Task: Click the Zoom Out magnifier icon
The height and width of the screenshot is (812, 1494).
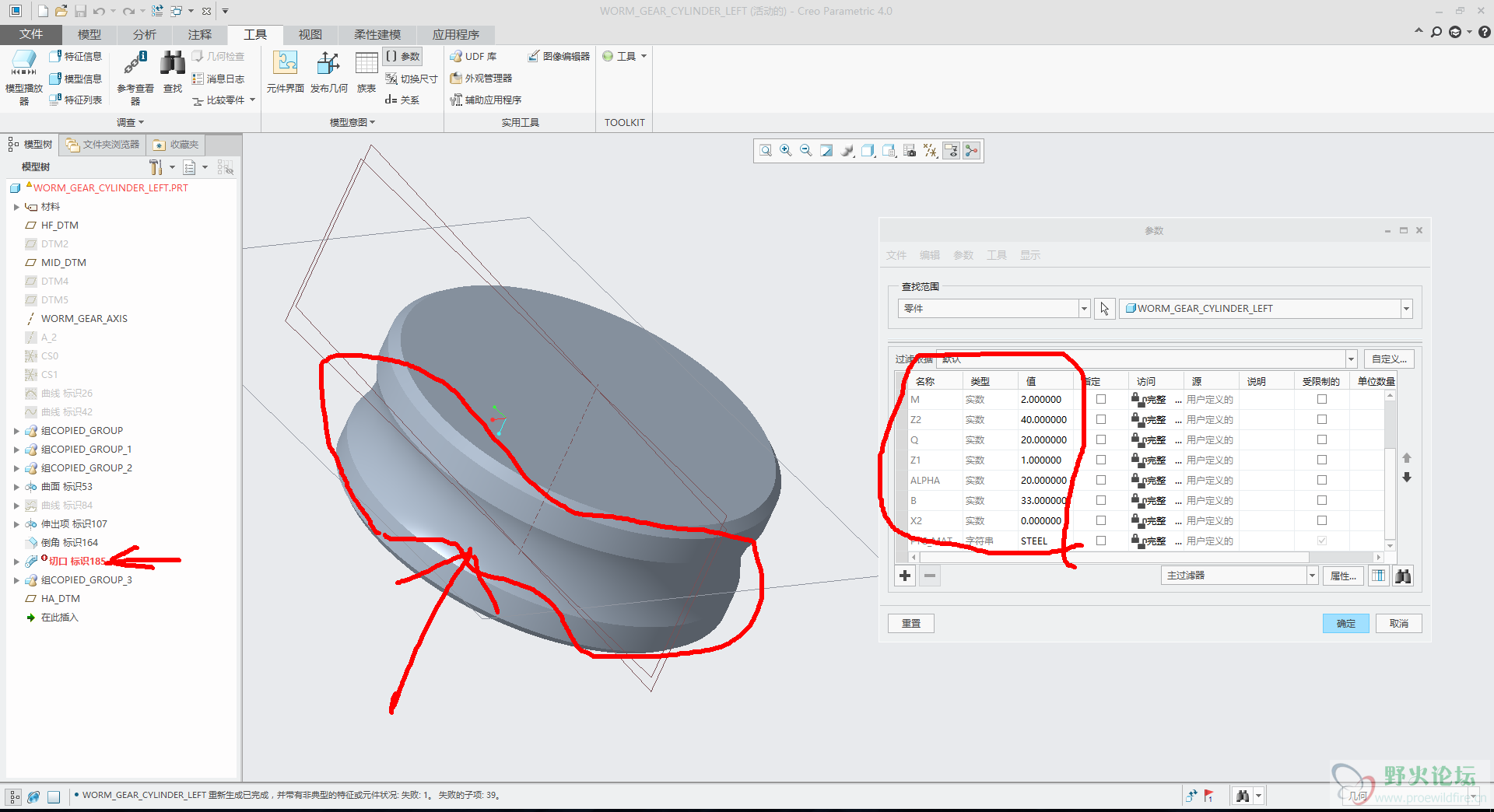Action: (x=806, y=151)
